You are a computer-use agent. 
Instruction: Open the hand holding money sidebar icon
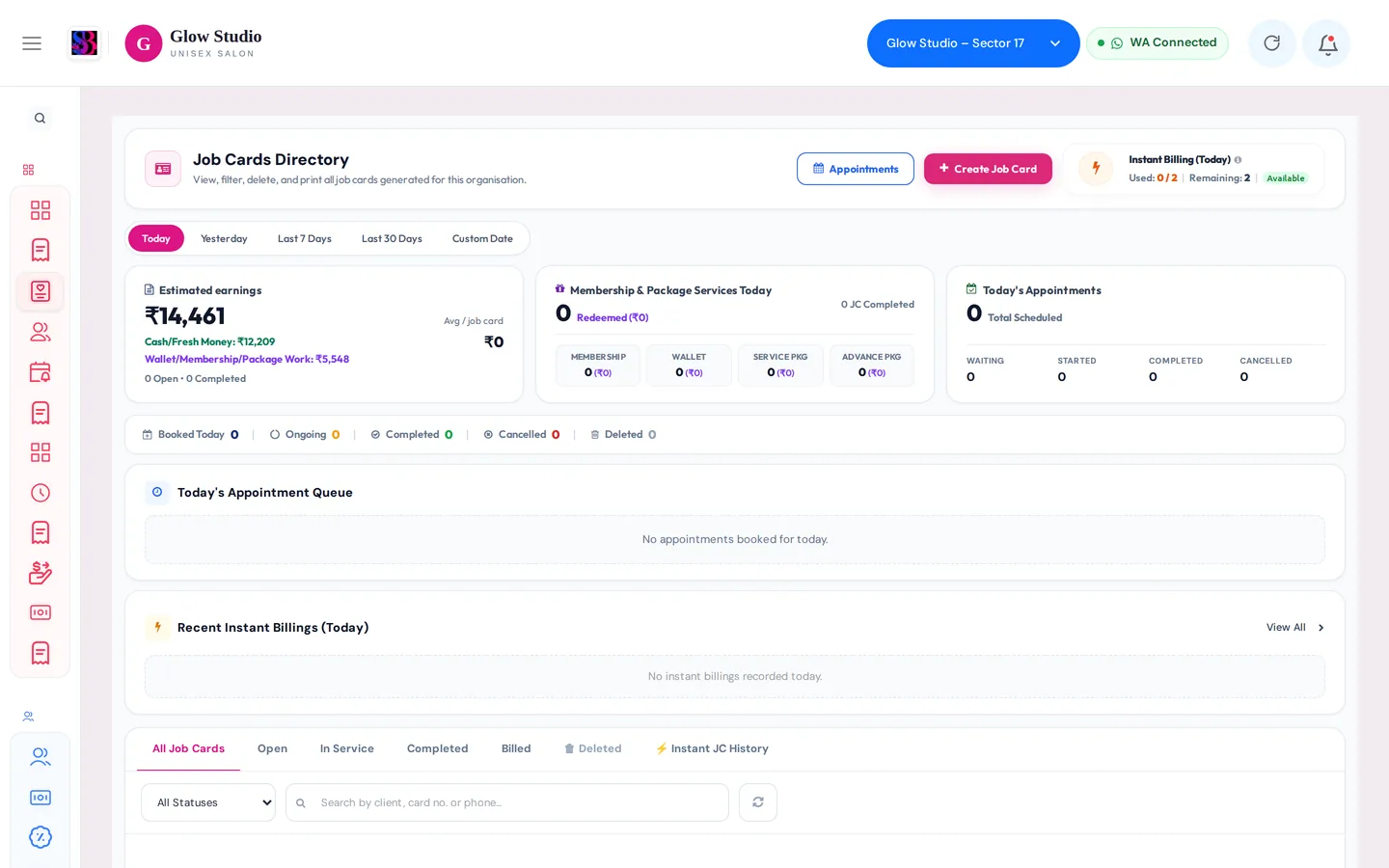click(x=41, y=573)
